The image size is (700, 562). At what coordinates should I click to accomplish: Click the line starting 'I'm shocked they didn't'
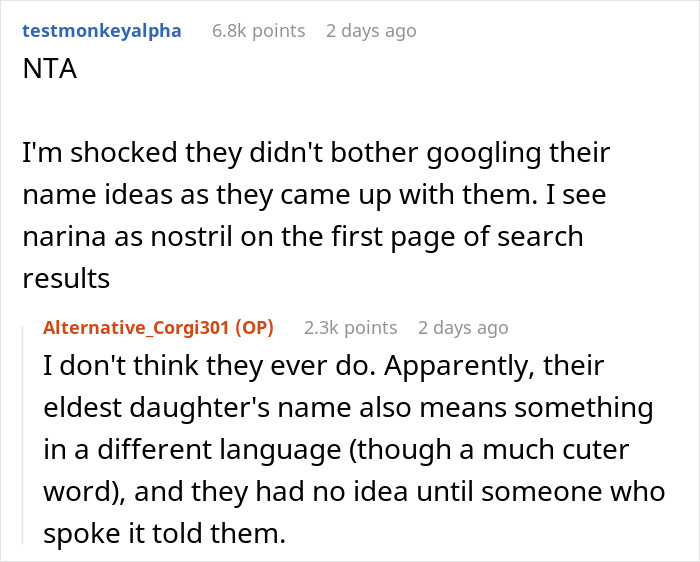click(316, 153)
